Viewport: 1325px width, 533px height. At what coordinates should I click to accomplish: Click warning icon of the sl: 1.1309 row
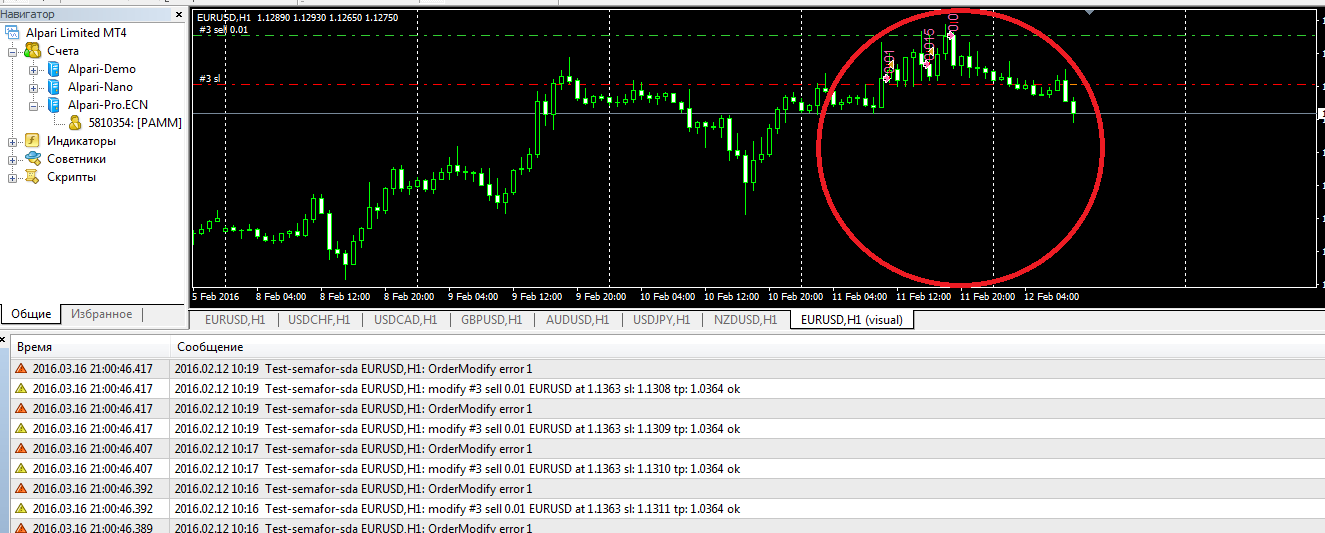21,428
